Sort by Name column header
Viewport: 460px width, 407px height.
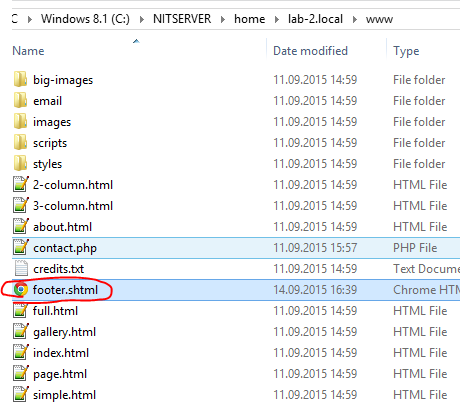(x=28, y=51)
